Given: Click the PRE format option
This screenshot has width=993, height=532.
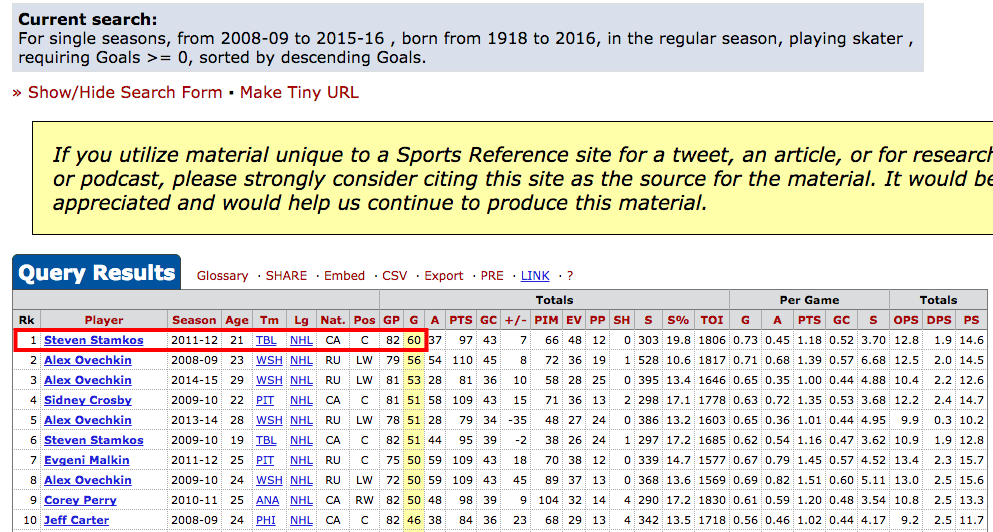Looking at the screenshot, I should coord(492,276).
